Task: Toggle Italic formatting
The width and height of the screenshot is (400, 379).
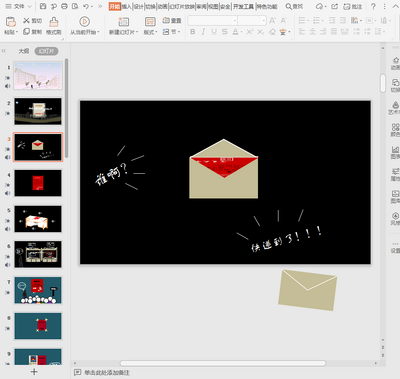Action: pos(203,32)
